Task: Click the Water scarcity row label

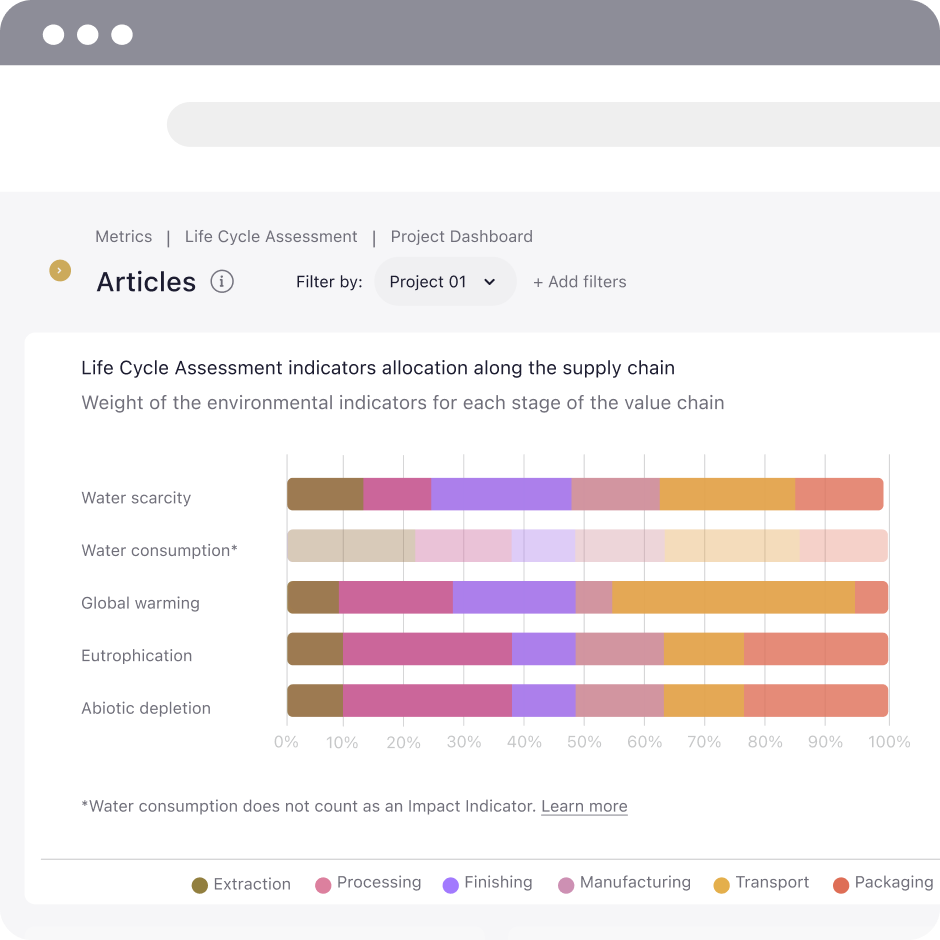Action: [x=136, y=498]
